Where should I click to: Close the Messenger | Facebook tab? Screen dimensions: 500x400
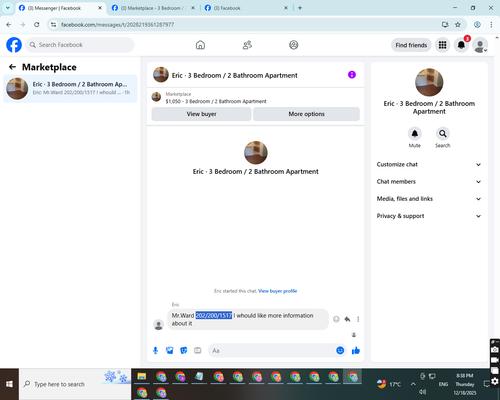pyautogui.click(x=100, y=8)
